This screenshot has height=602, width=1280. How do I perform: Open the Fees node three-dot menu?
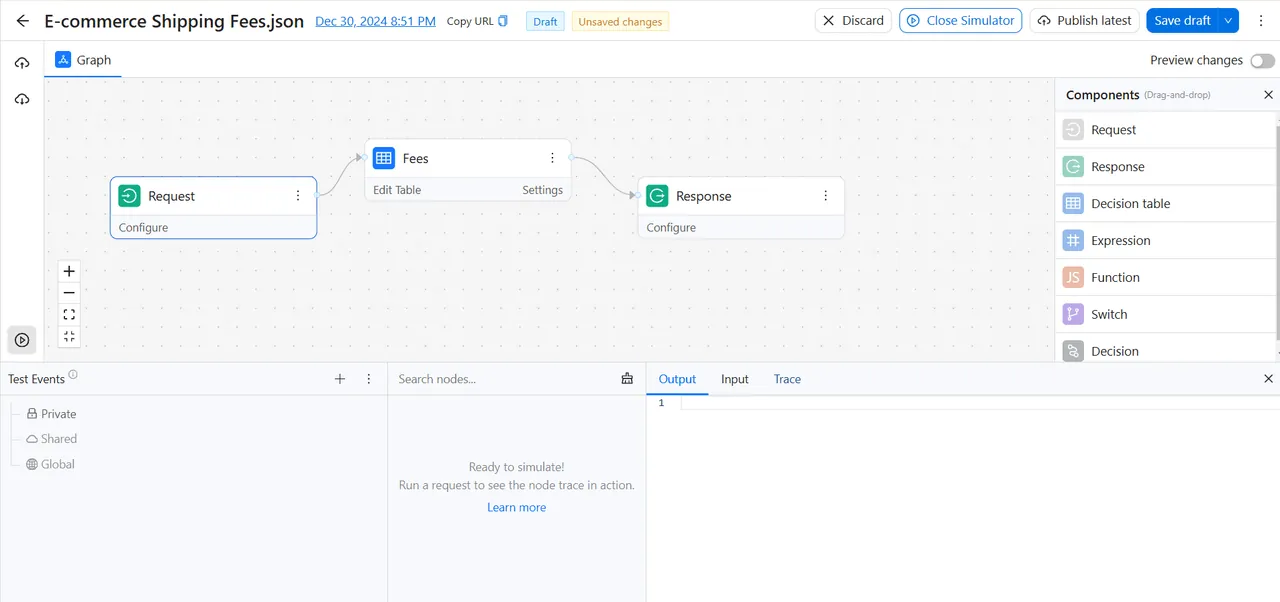[x=552, y=158]
